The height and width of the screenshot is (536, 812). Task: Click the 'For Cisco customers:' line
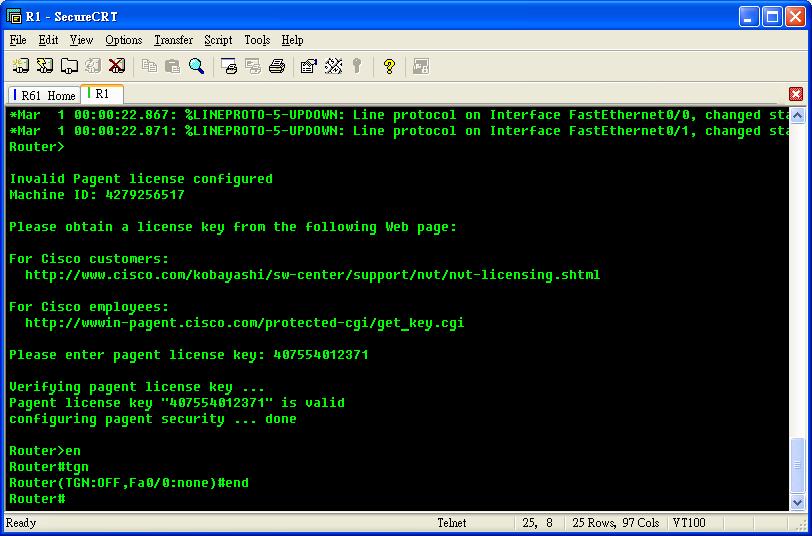(x=89, y=258)
